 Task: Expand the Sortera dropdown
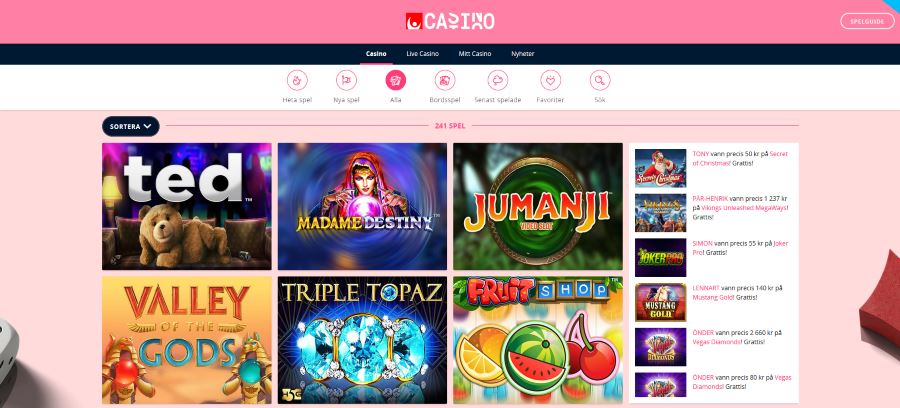(131, 126)
